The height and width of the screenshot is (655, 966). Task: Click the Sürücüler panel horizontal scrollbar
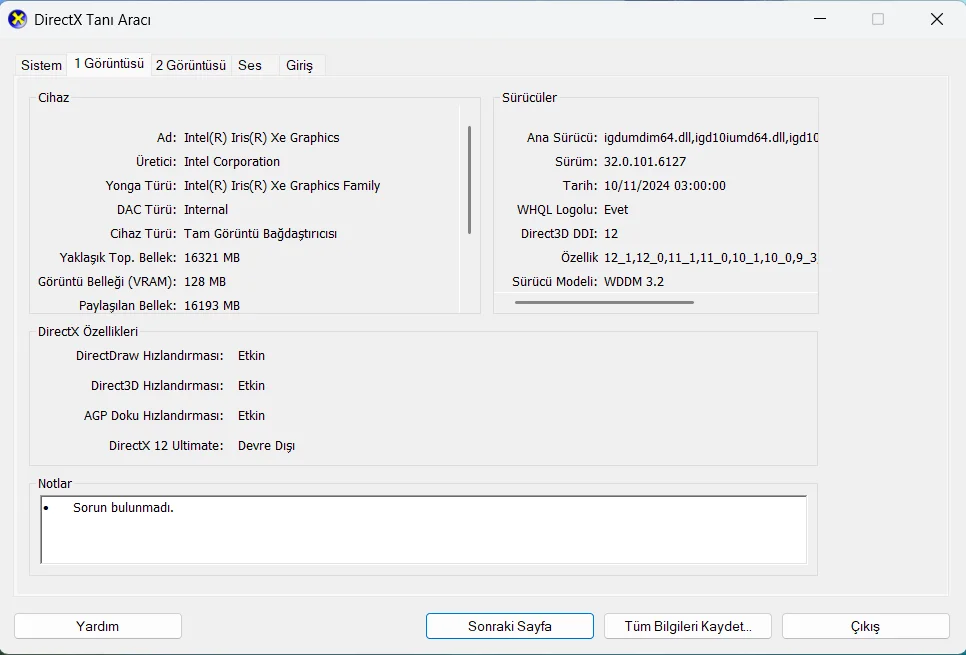(604, 303)
